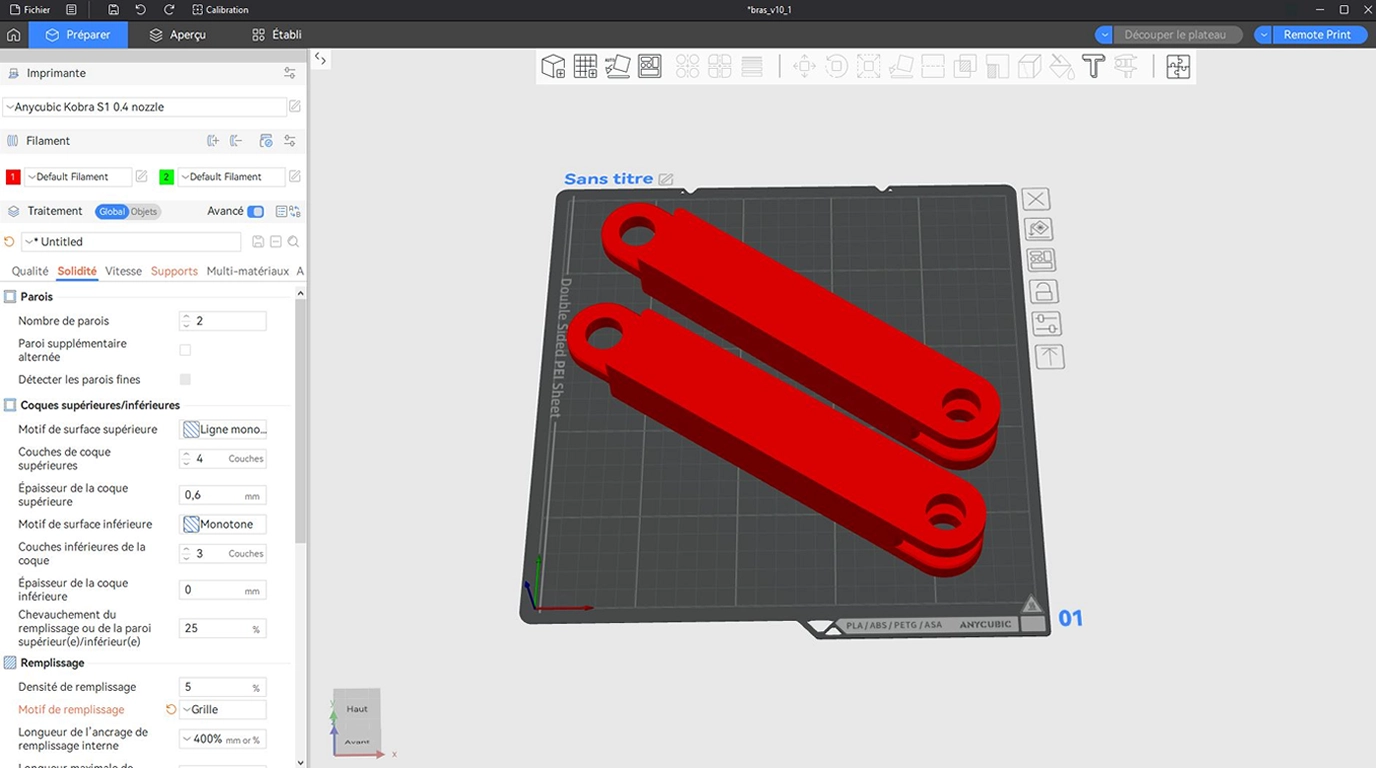Image resolution: width=1376 pixels, height=768 pixels.
Task: Click the Add plate grid icon
Action: [585, 67]
